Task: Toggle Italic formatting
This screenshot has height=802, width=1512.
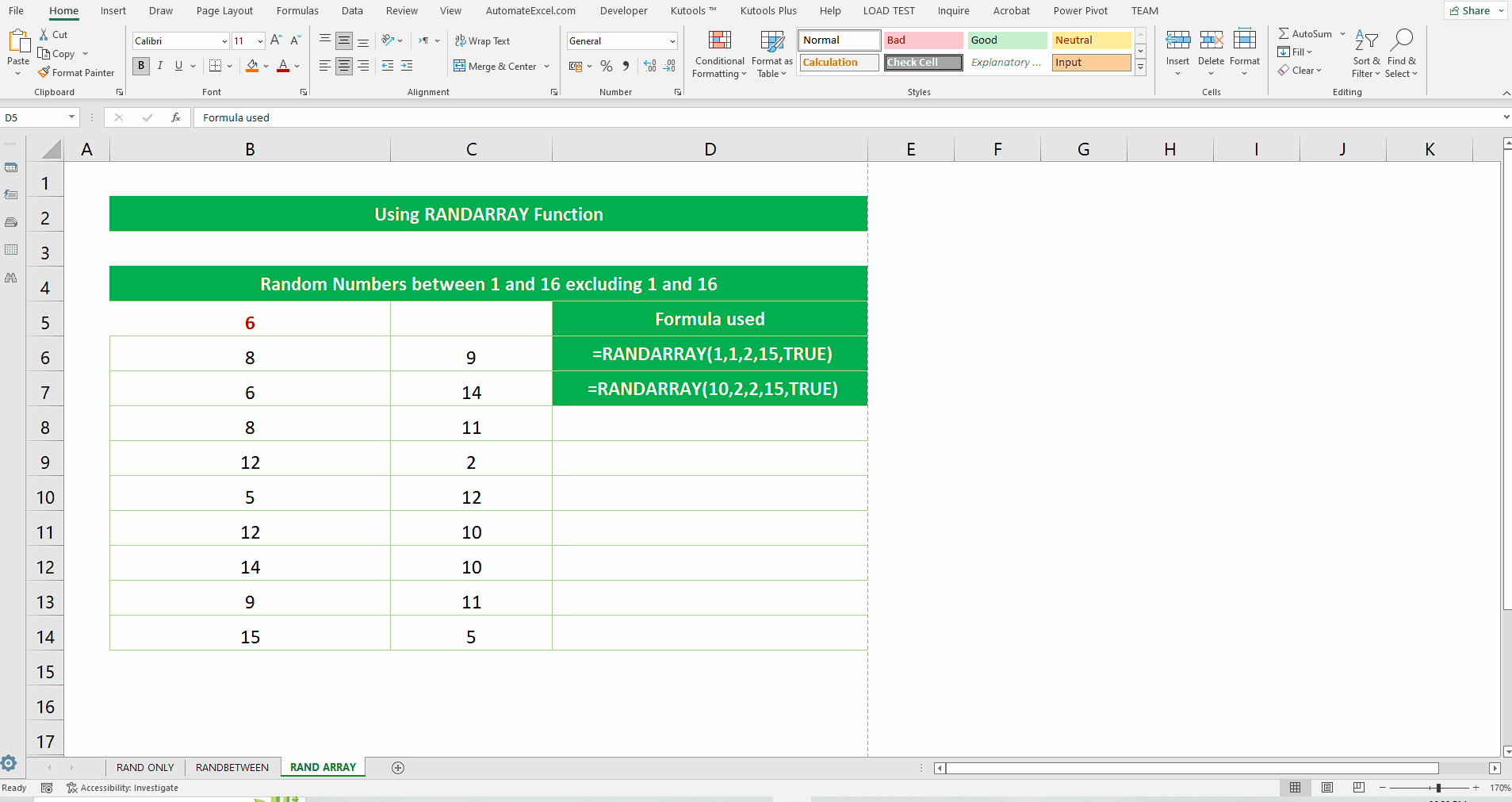Action: tap(160, 66)
